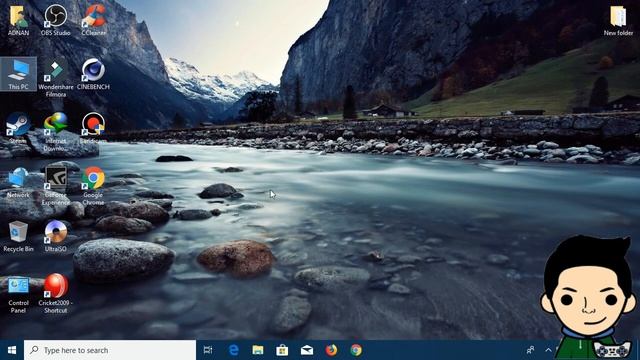640x360 pixels.
Task: Select the Recycle Bin icon
Action: coord(18,236)
